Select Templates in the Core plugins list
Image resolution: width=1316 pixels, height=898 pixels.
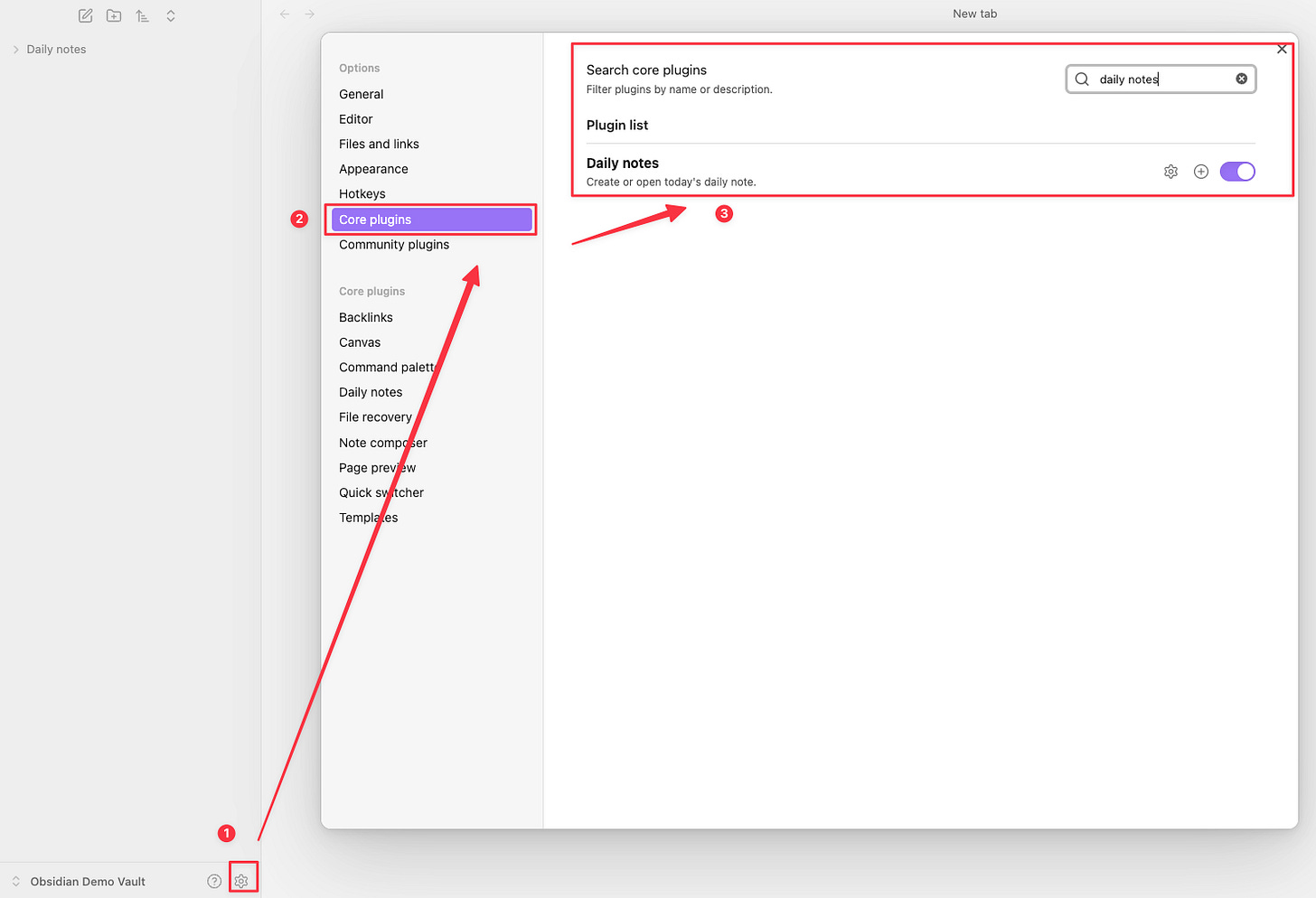click(368, 517)
